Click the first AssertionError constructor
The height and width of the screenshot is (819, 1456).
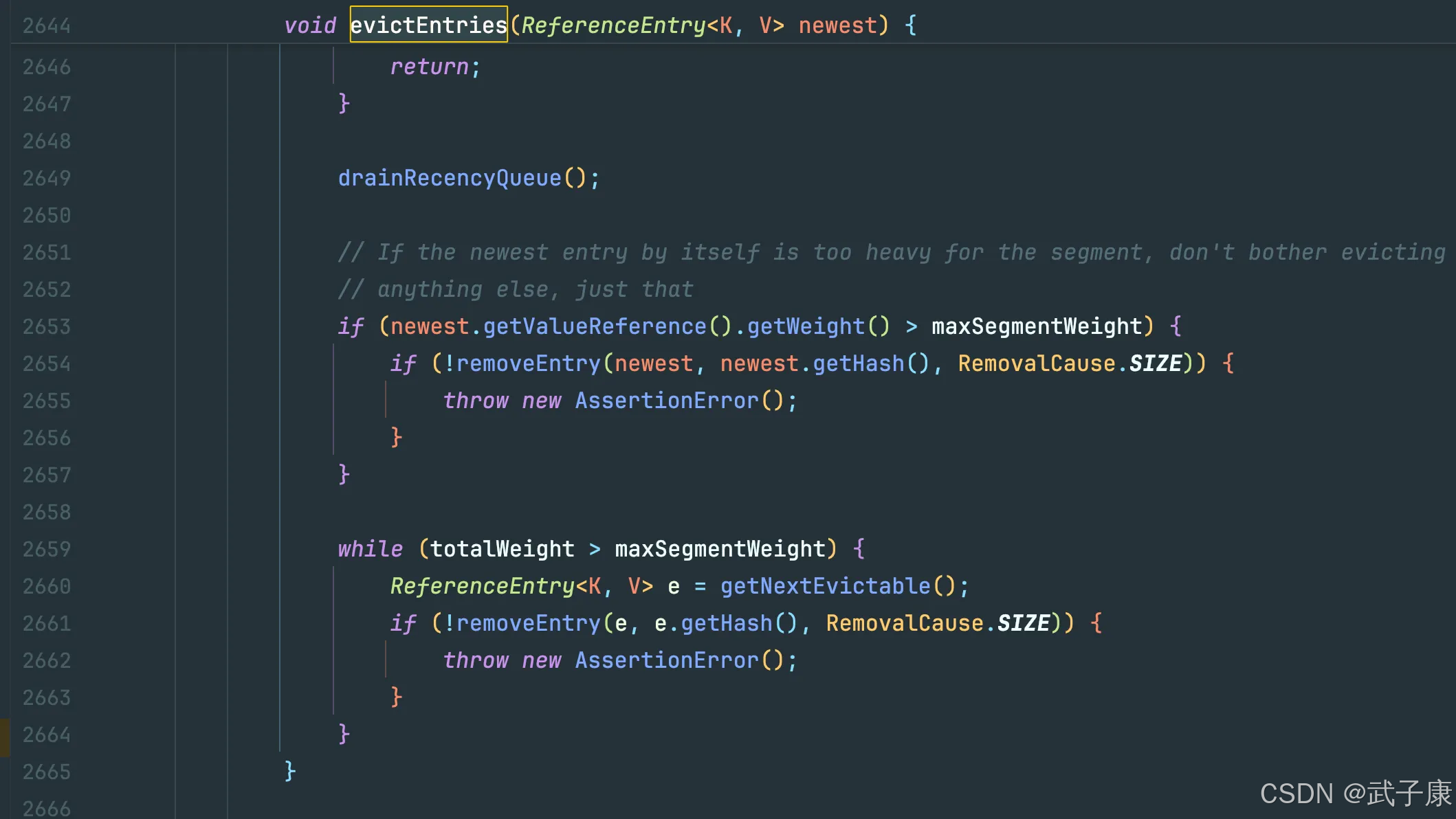(667, 401)
